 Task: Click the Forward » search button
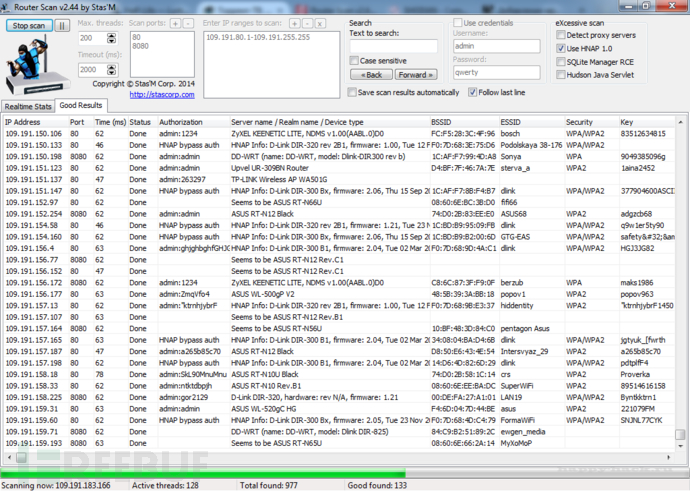point(416,75)
